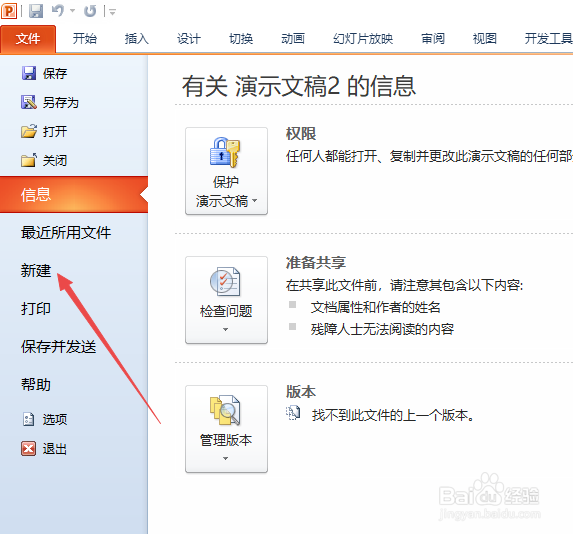The image size is (573, 534).
Task: Switch to the 插入 ribbon tab
Action: [x=136, y=38]
